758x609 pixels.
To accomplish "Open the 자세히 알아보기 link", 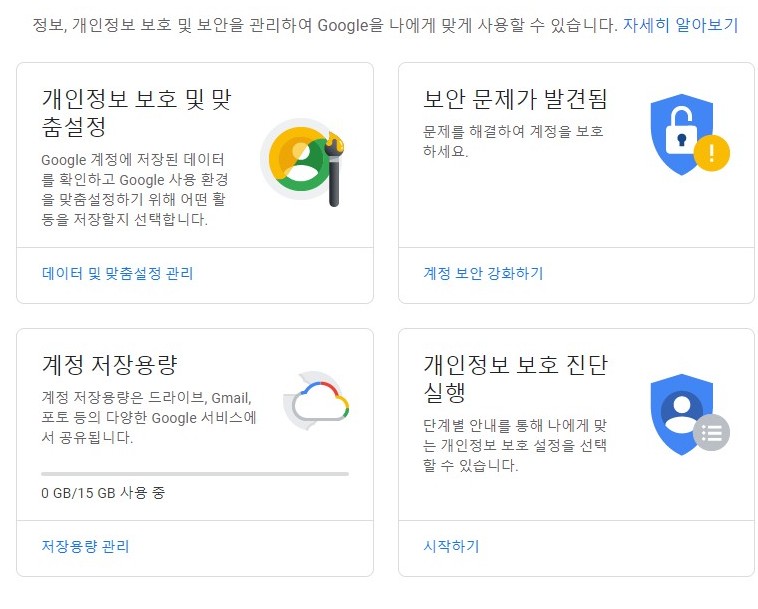I will click(680, 25).
